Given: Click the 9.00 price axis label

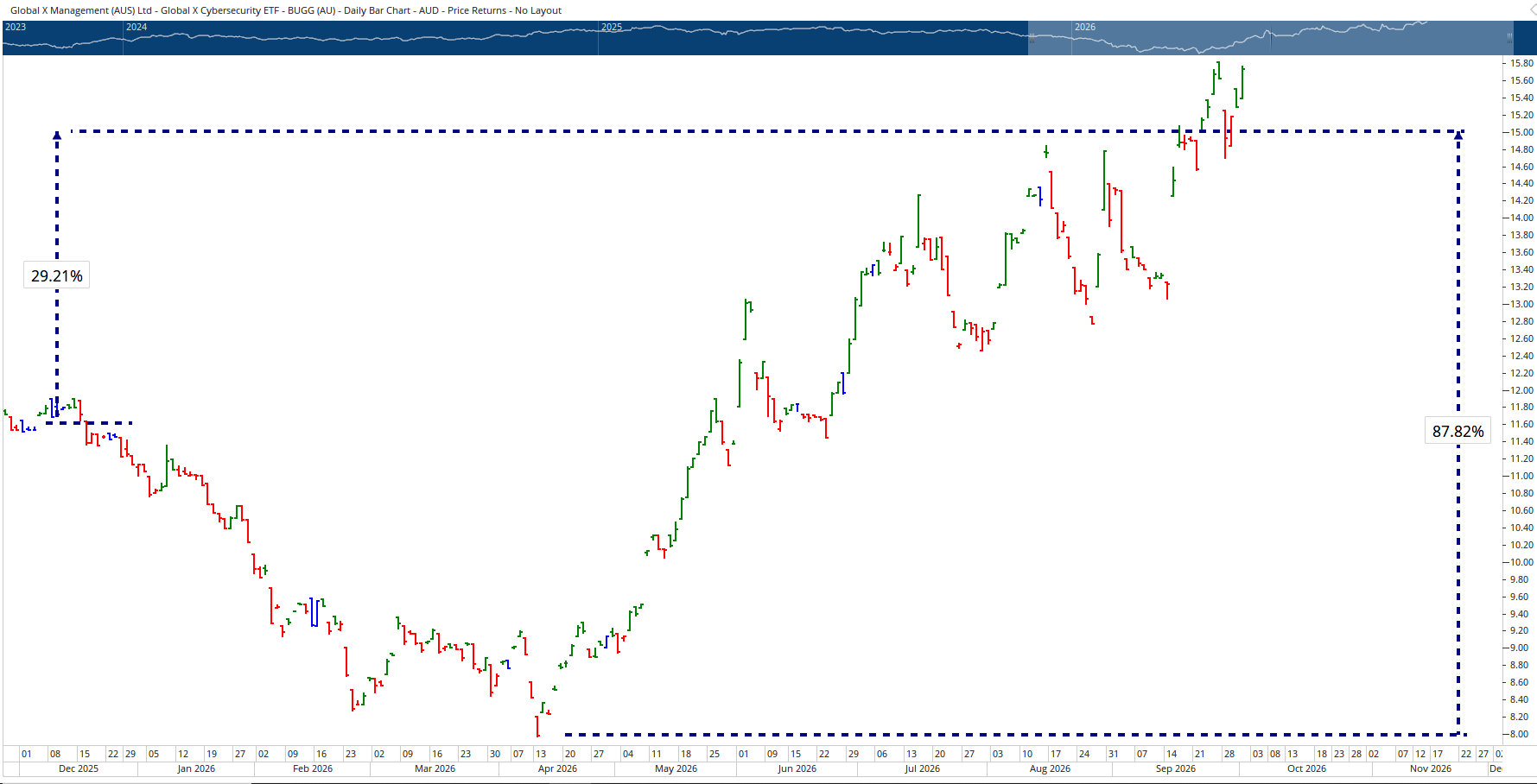Looking at the screenshot, I should click(x=1520, y=648).
